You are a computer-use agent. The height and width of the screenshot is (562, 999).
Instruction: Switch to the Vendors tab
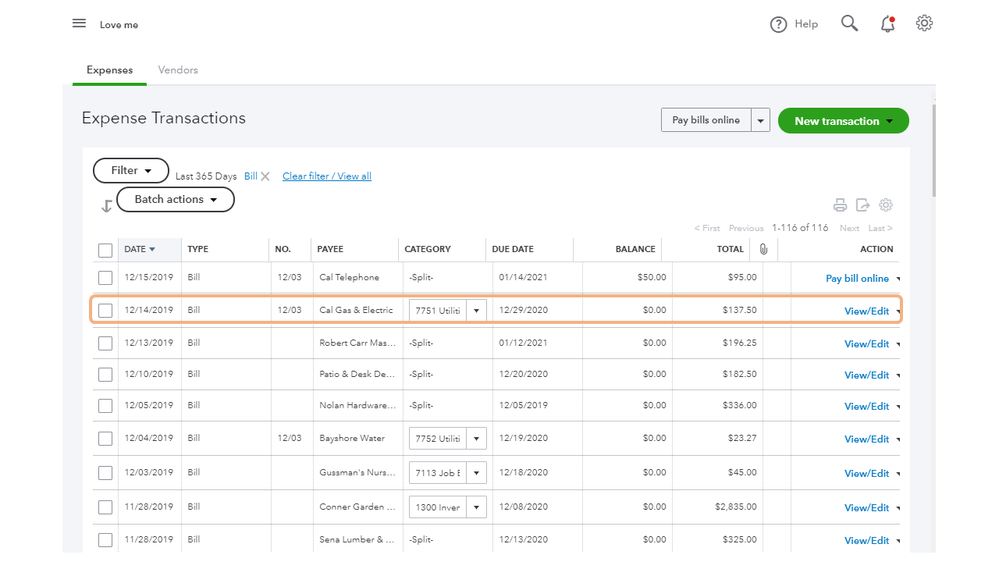click(x=178, y=70)
